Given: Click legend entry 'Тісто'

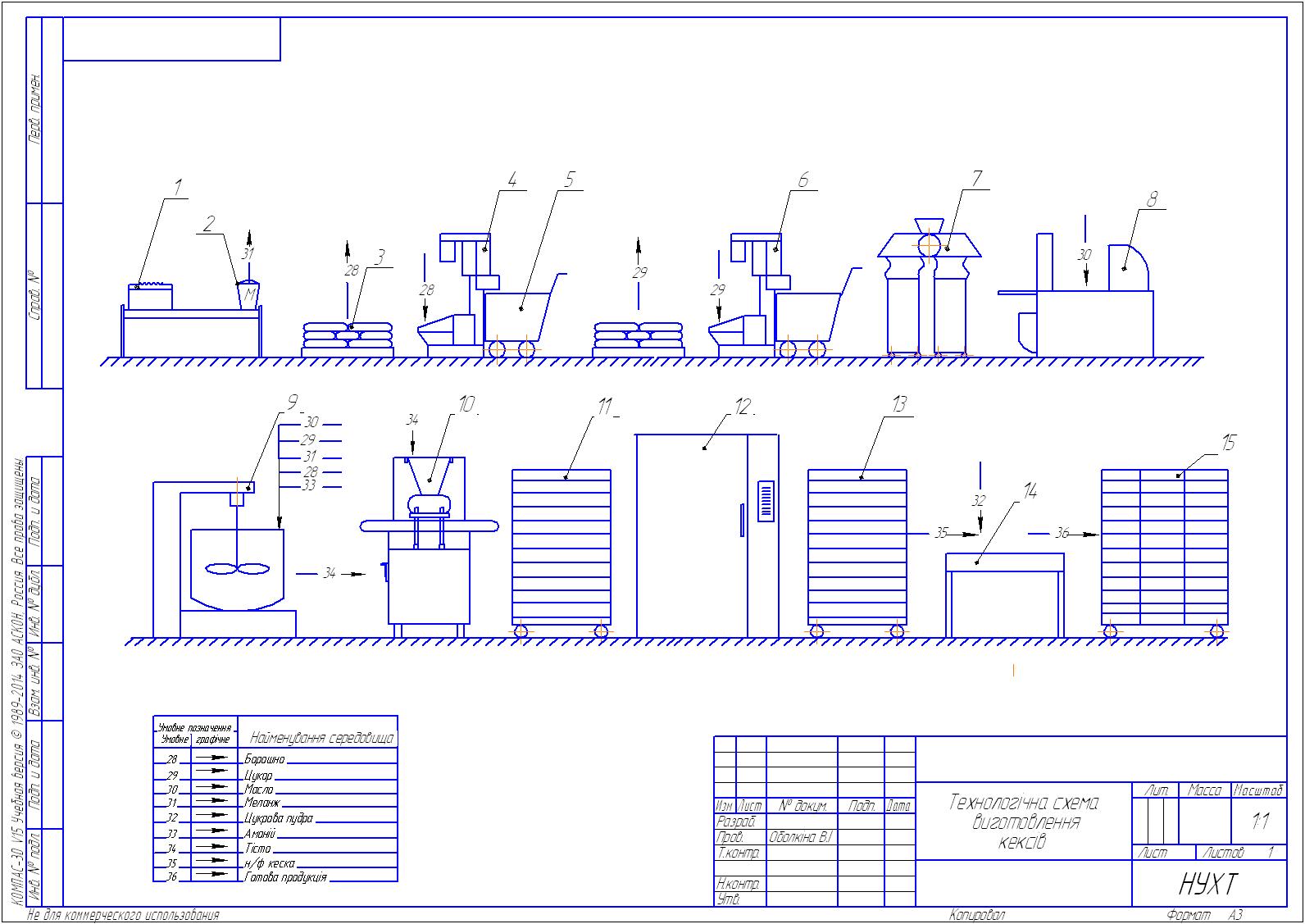Looking at the screenshot, I should pyautogui.click(x=258, y=848).
